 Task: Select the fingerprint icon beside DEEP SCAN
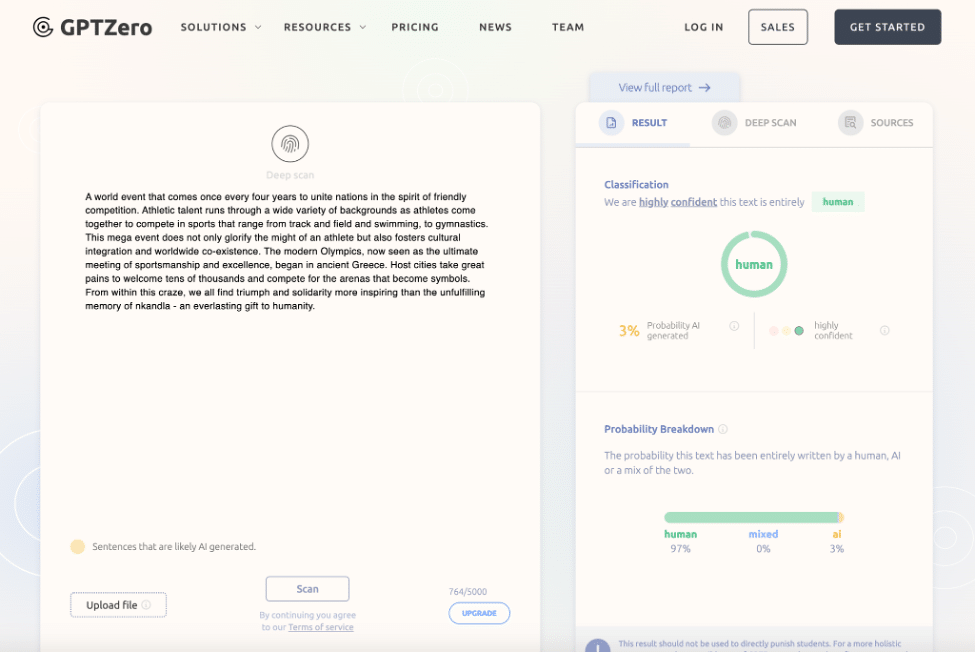[x=724, y=122]
